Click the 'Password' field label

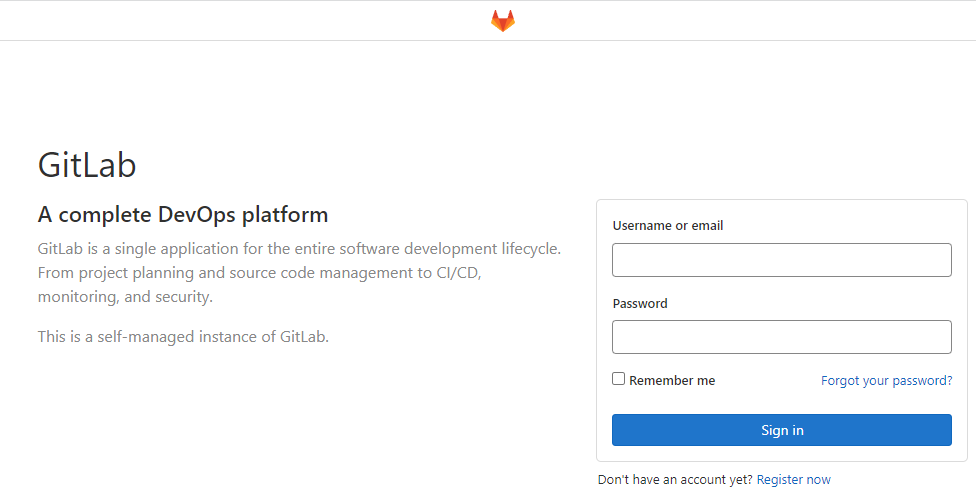coord(640,303)
